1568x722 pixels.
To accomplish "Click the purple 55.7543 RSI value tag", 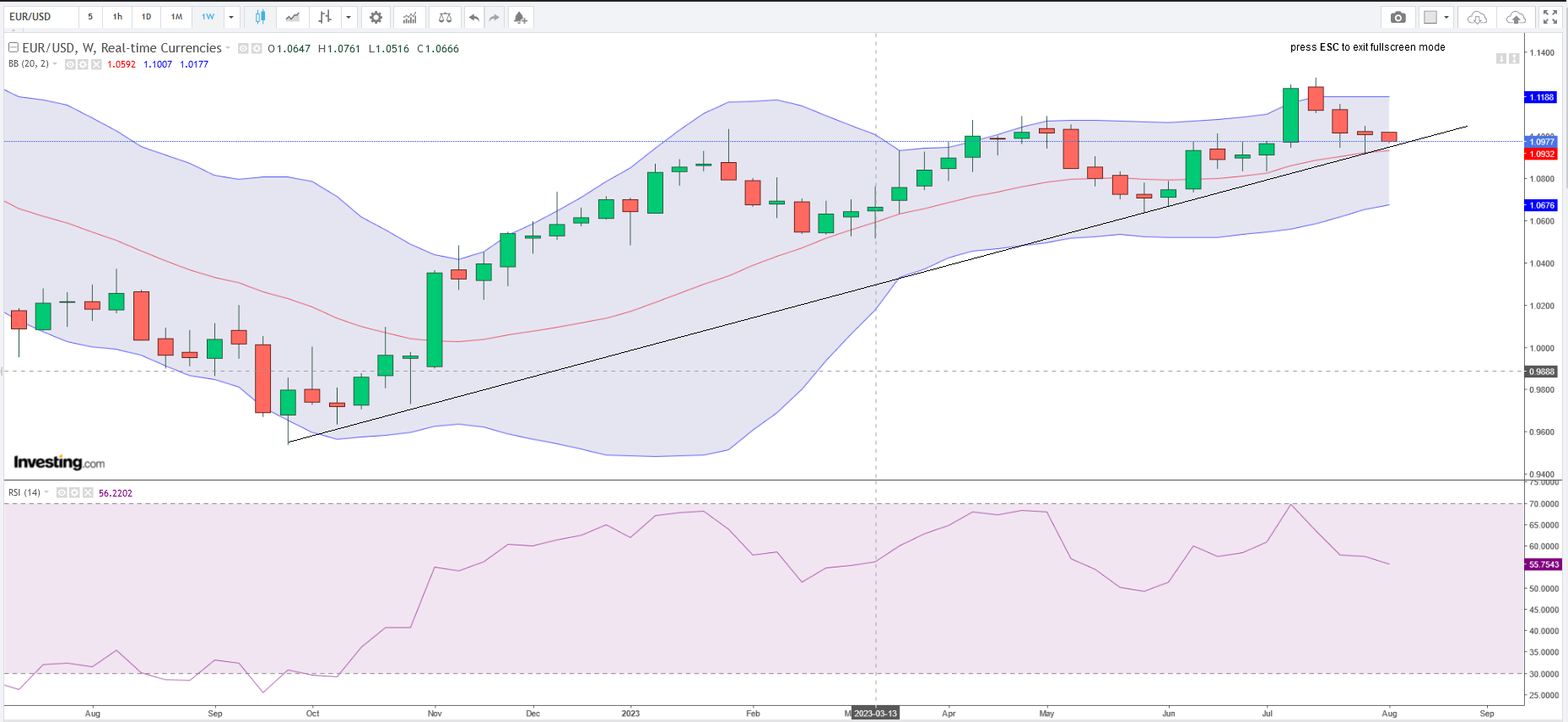I will pos(1544,564).
